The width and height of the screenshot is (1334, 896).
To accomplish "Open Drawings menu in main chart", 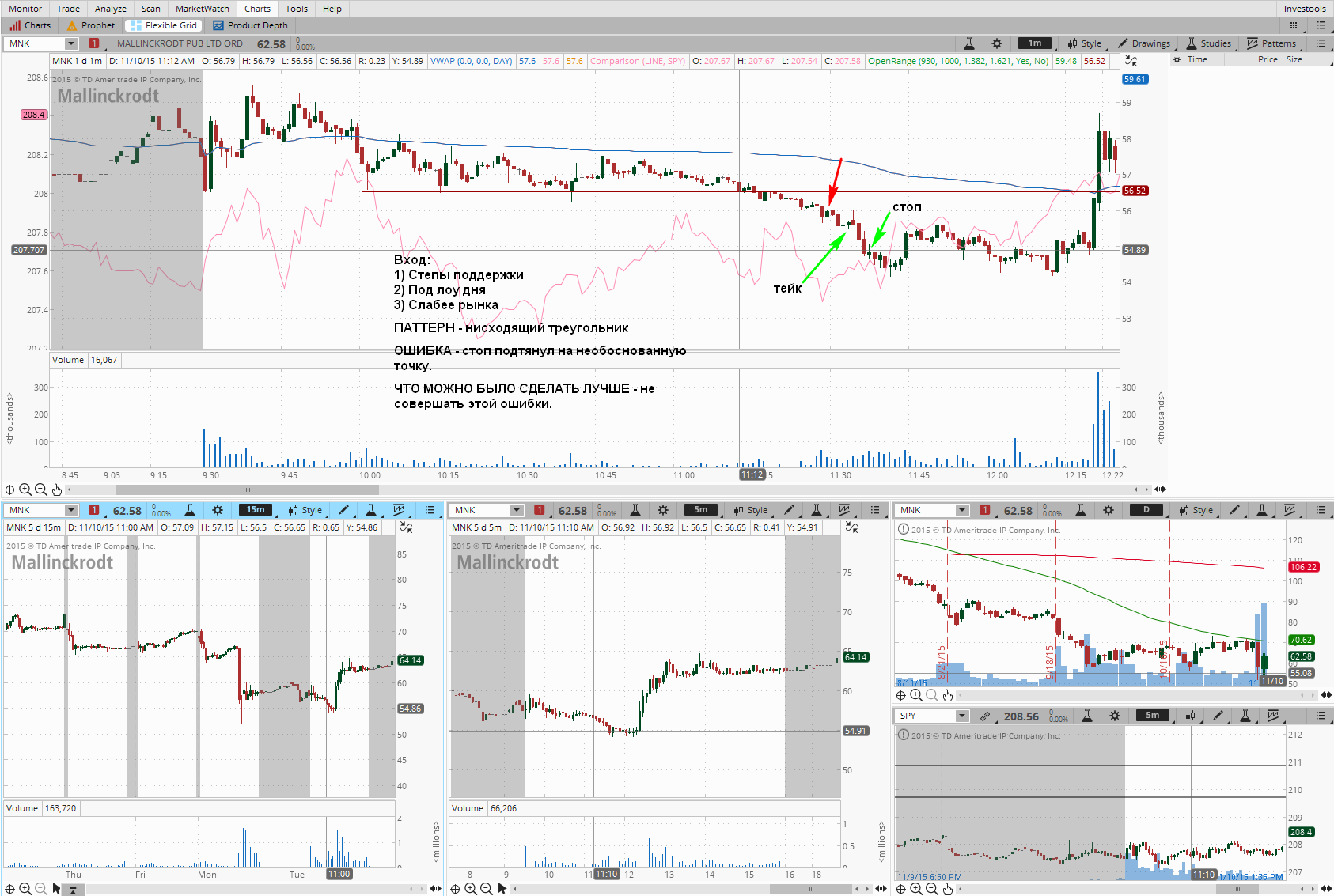I will coord(1143,43).
